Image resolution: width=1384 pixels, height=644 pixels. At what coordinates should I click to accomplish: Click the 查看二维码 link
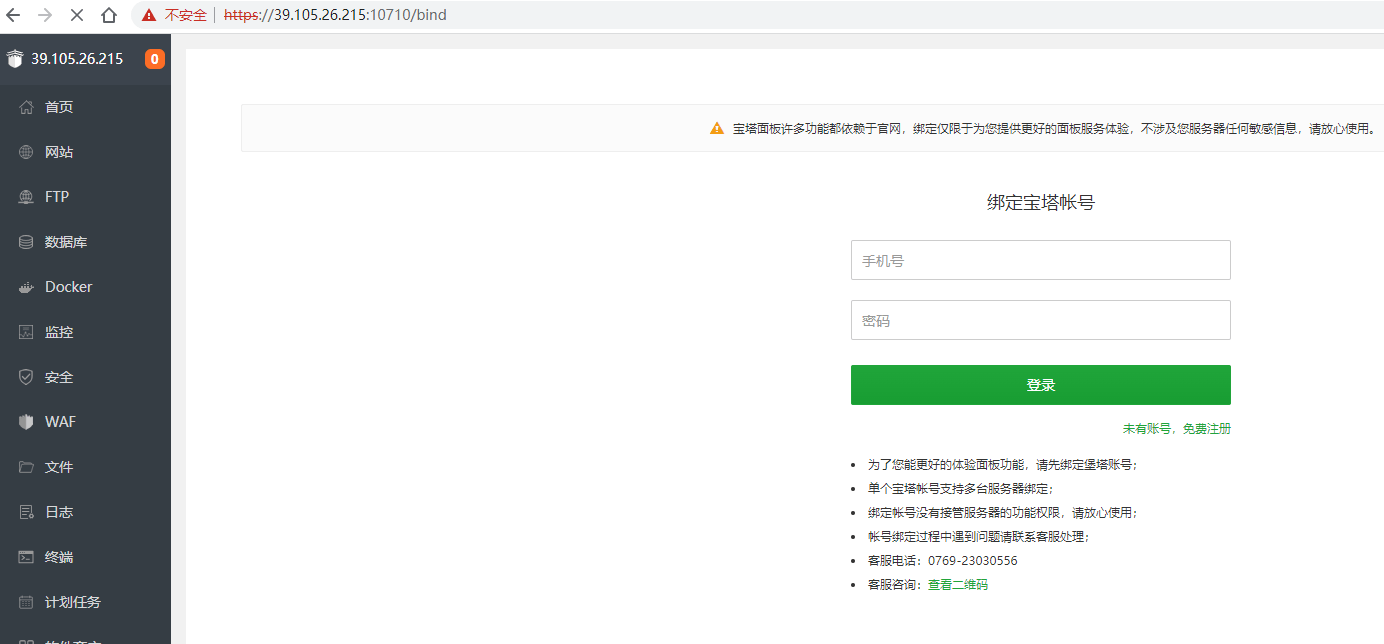[x=958, y=585]
